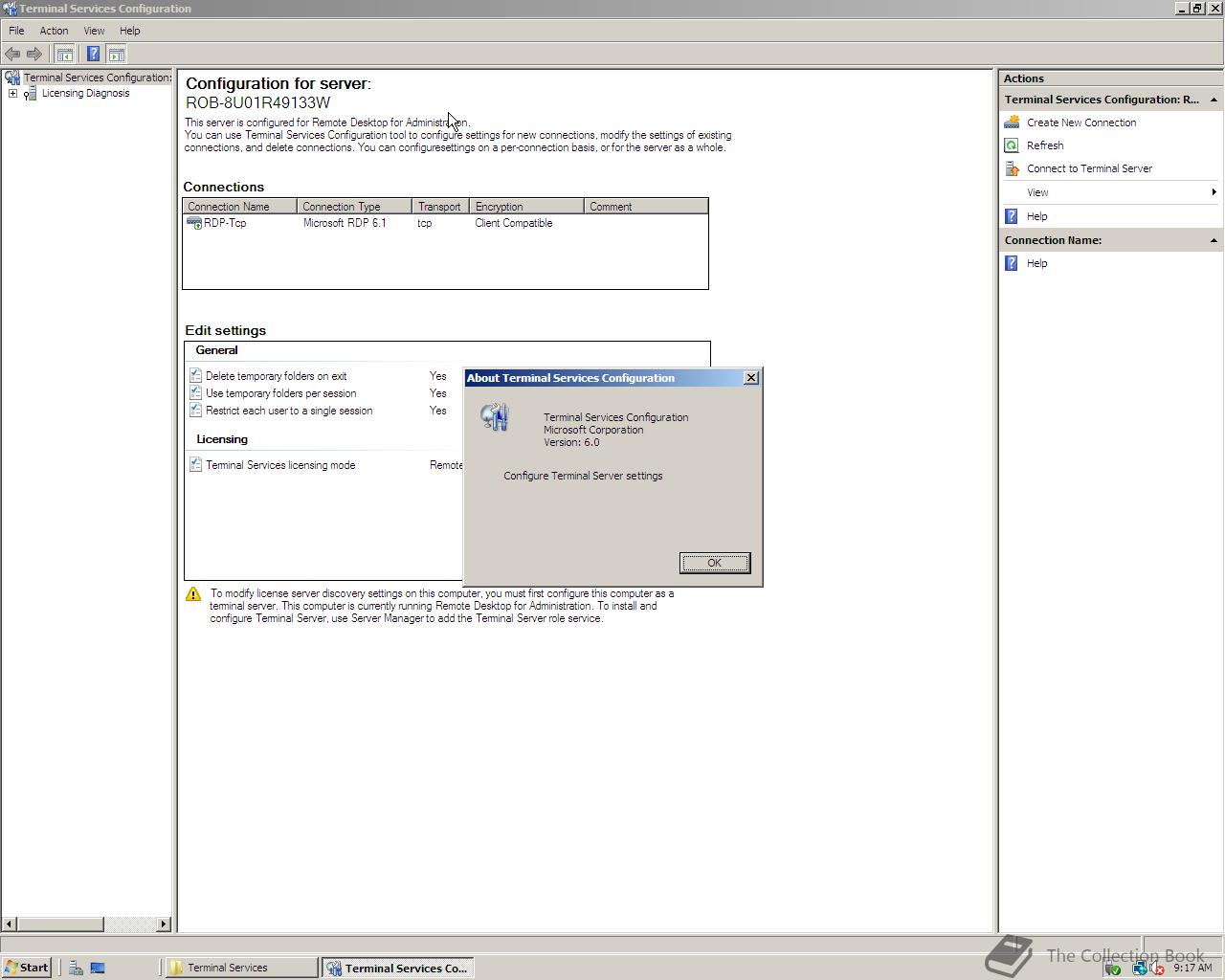Collapse the Connection Name actions section

point(1214,240)
